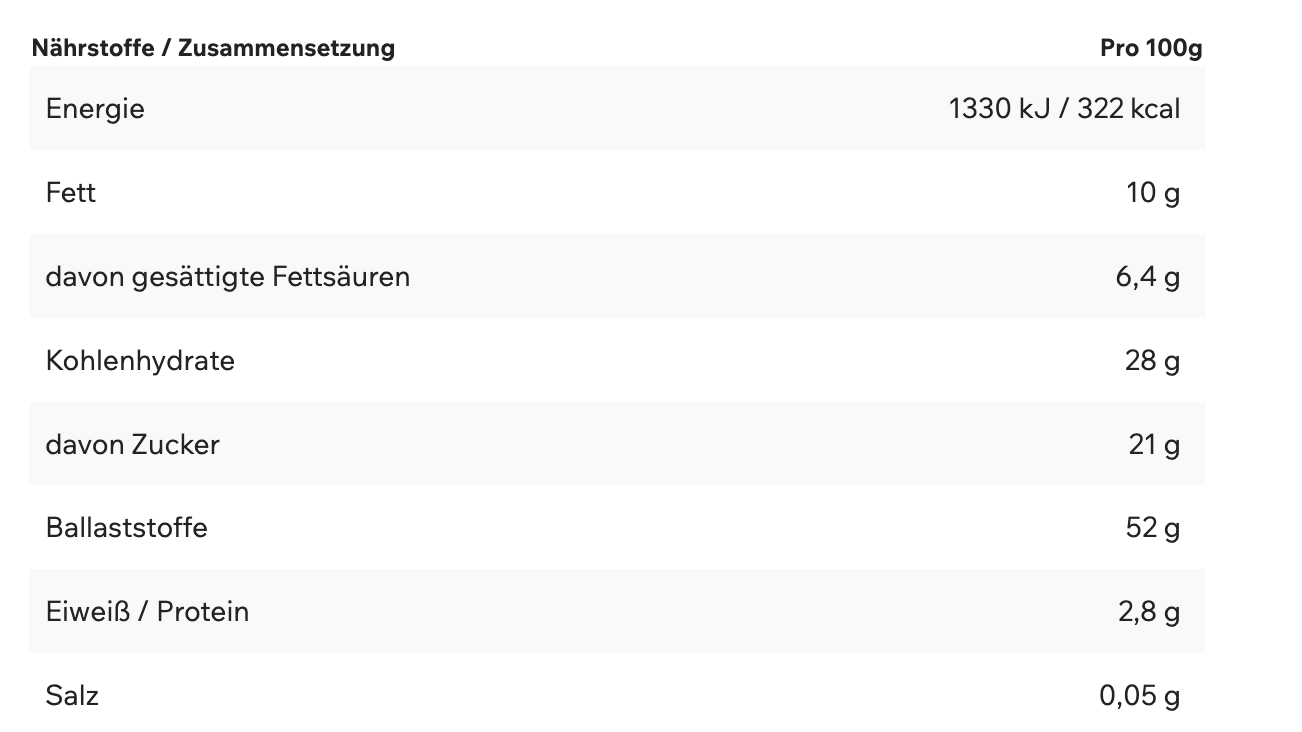This screenshot has height=732, width=1302.
Task: Click the '10 g' fat value
Action: click(x=1153, y=192)
